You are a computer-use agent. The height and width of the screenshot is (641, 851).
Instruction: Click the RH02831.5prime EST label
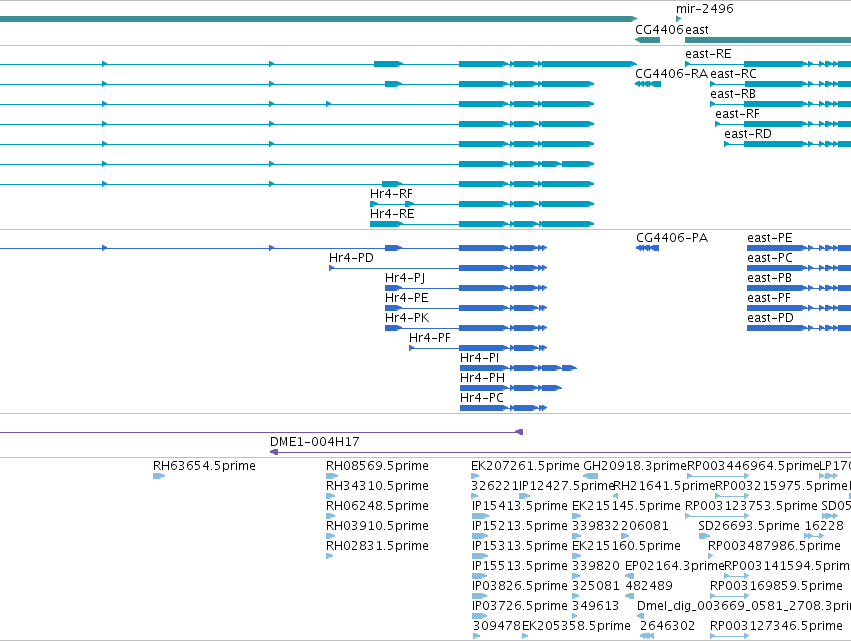pos(377,546)
